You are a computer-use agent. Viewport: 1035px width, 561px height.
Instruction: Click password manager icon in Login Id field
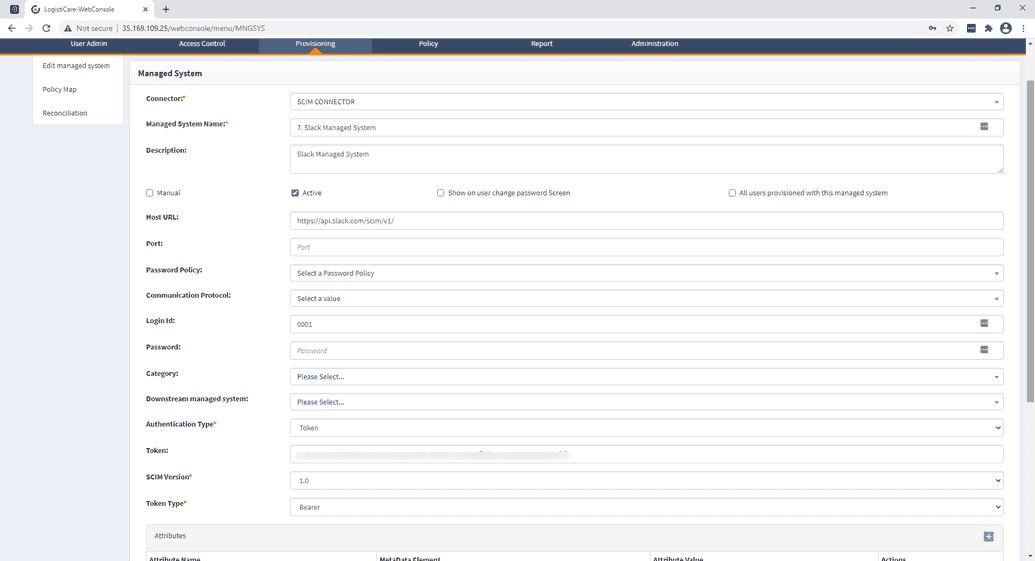[x=984, y=324]
